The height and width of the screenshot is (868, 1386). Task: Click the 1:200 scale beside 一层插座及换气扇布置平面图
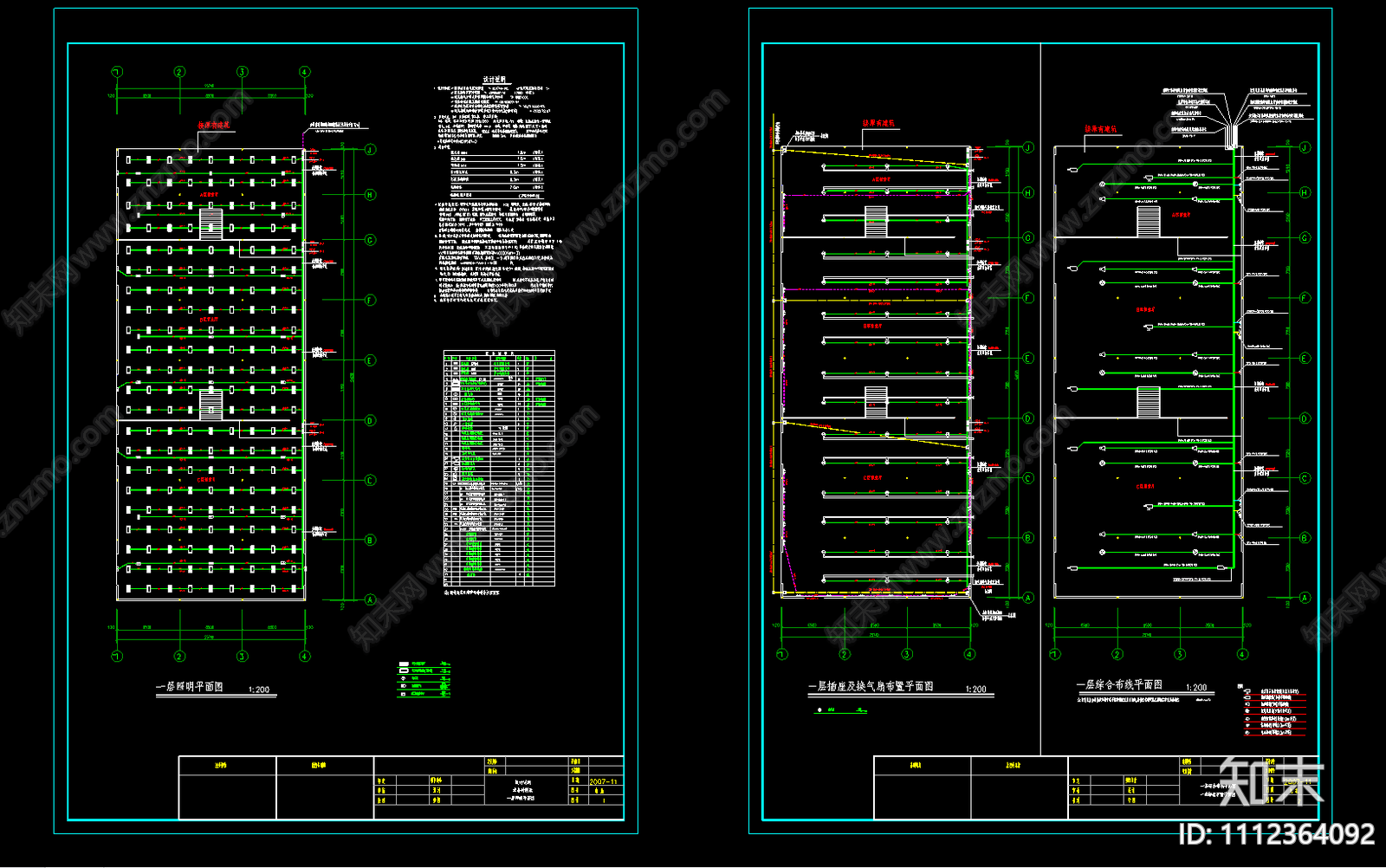coord(976,689)
